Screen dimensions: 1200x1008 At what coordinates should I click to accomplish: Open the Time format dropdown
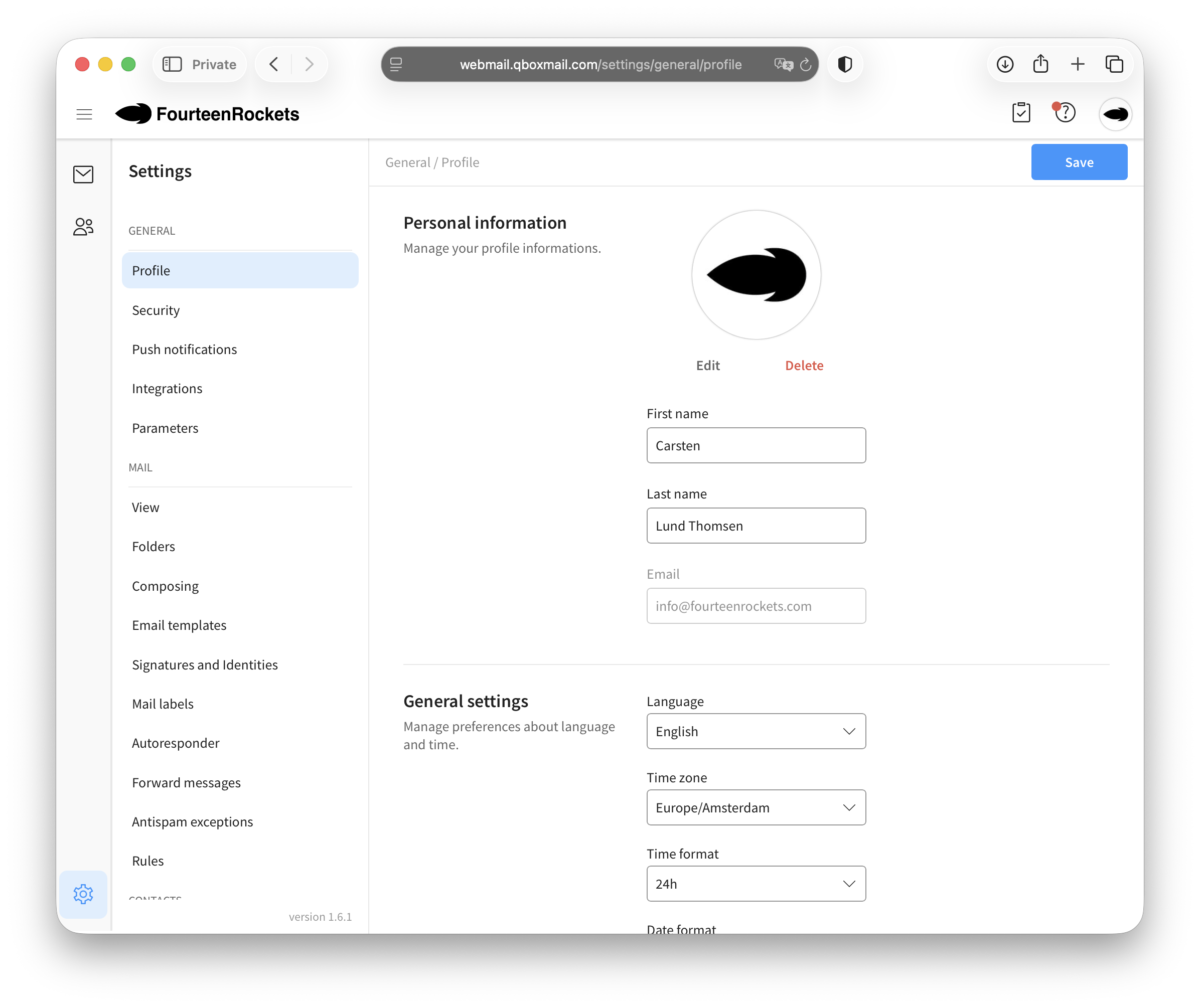[x=756, y=884]
